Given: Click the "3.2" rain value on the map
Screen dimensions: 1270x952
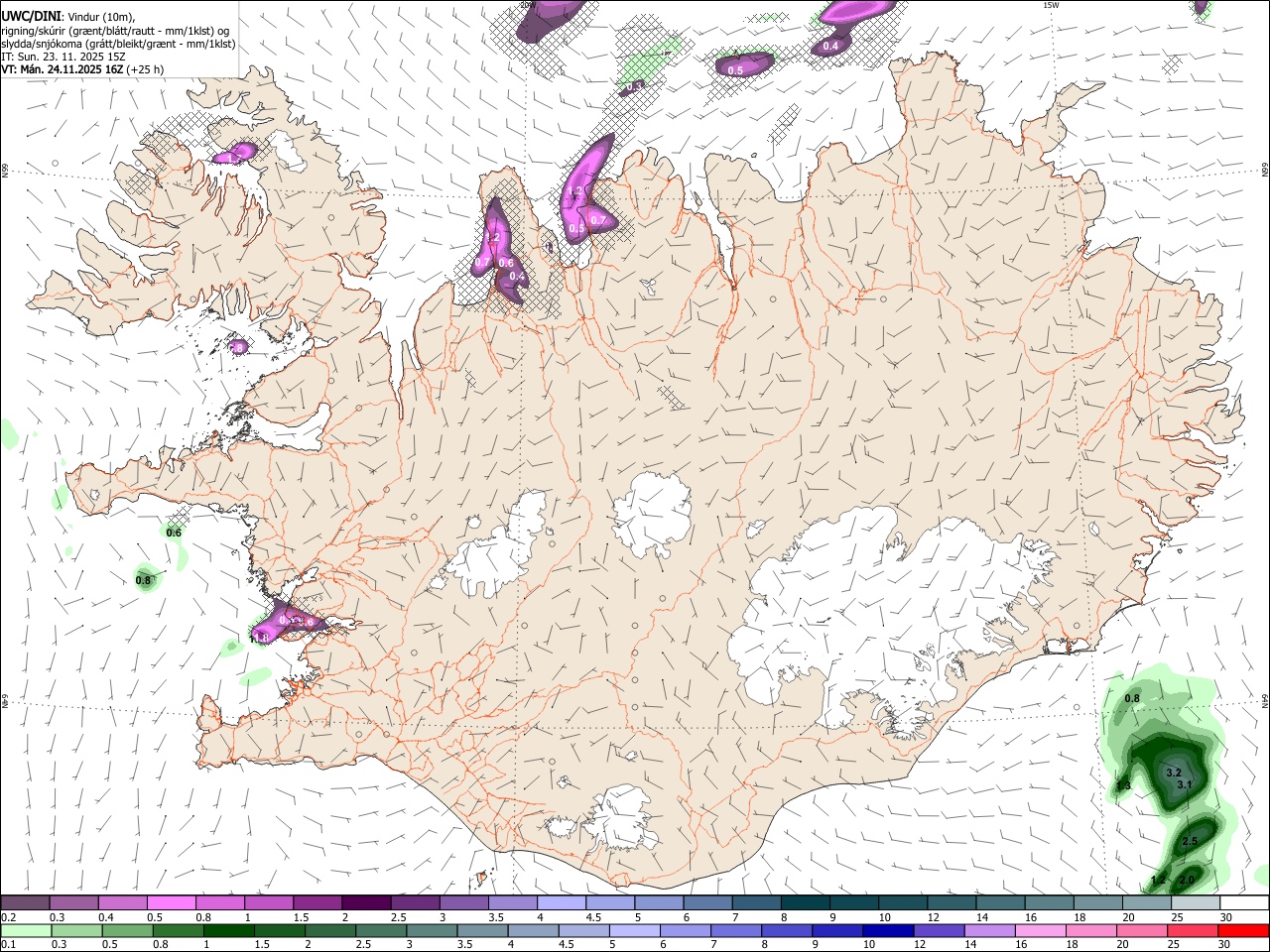Looking at the screenshot, I should click(1173, 773).
